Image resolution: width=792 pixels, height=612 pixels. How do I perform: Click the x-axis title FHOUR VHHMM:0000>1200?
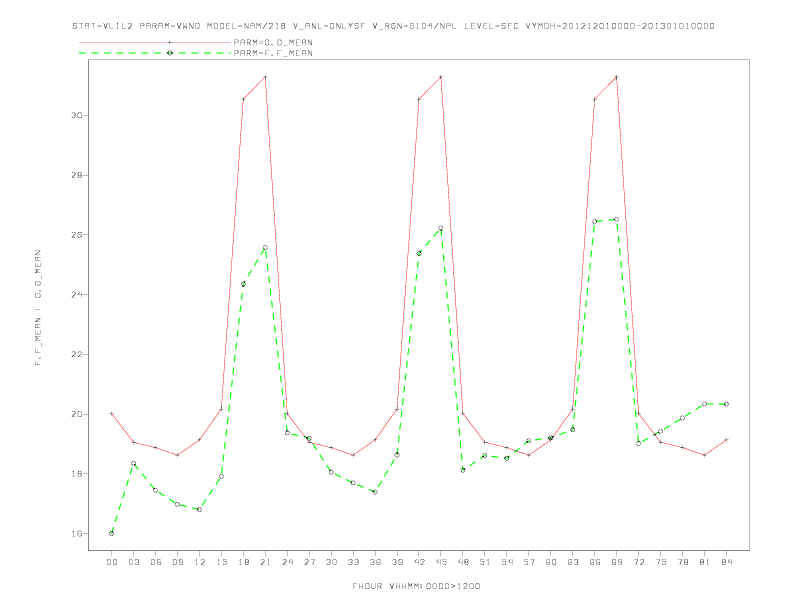point(416,586)
